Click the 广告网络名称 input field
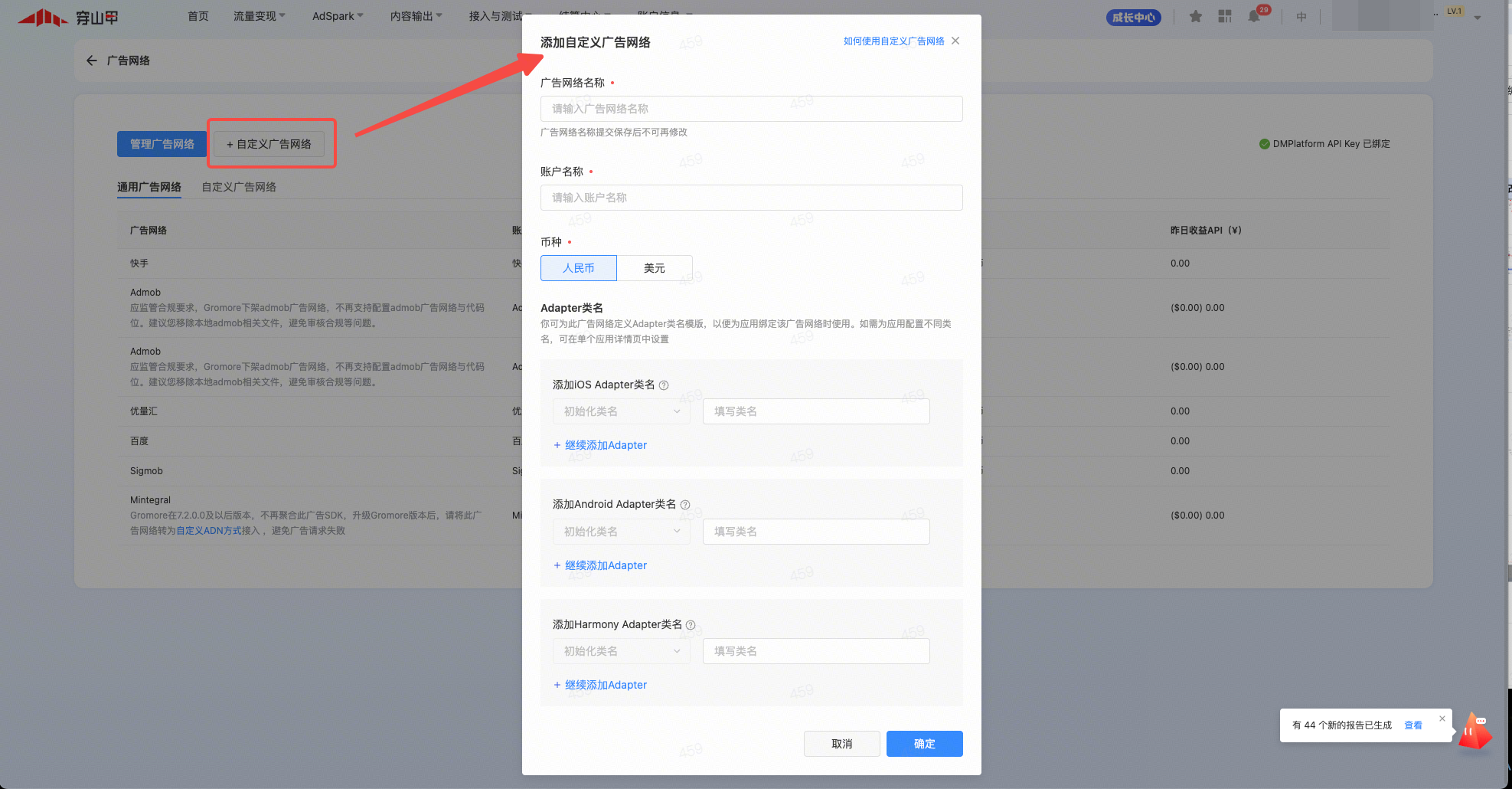The height and width of the screenshot is (789, 1512). [x=751, y=109]
